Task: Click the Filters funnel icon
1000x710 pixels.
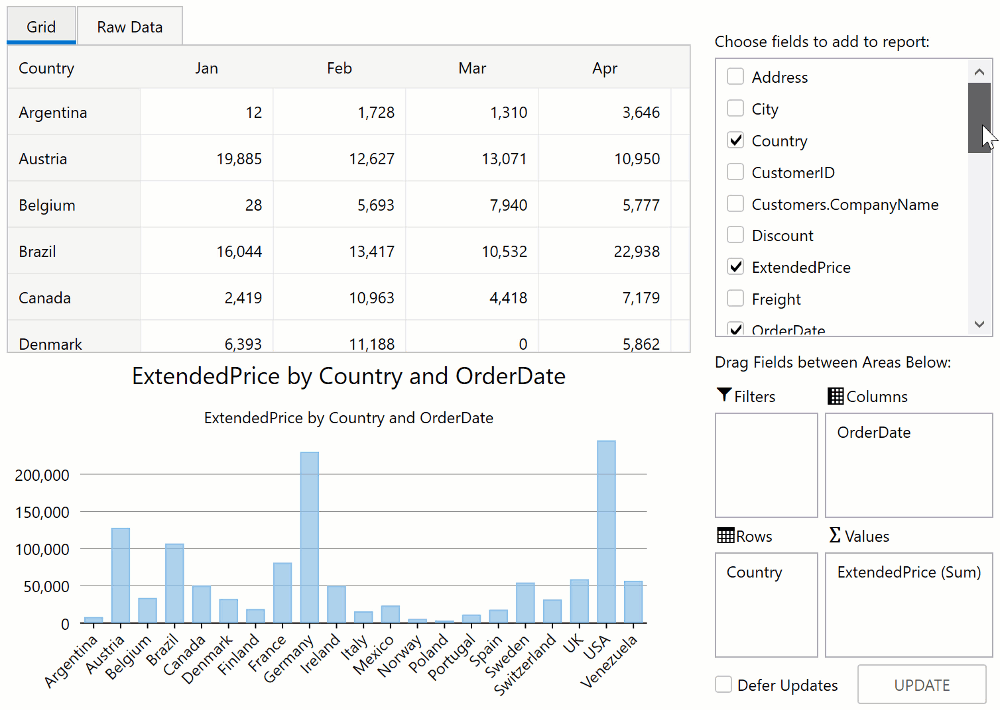Action: 723,395
